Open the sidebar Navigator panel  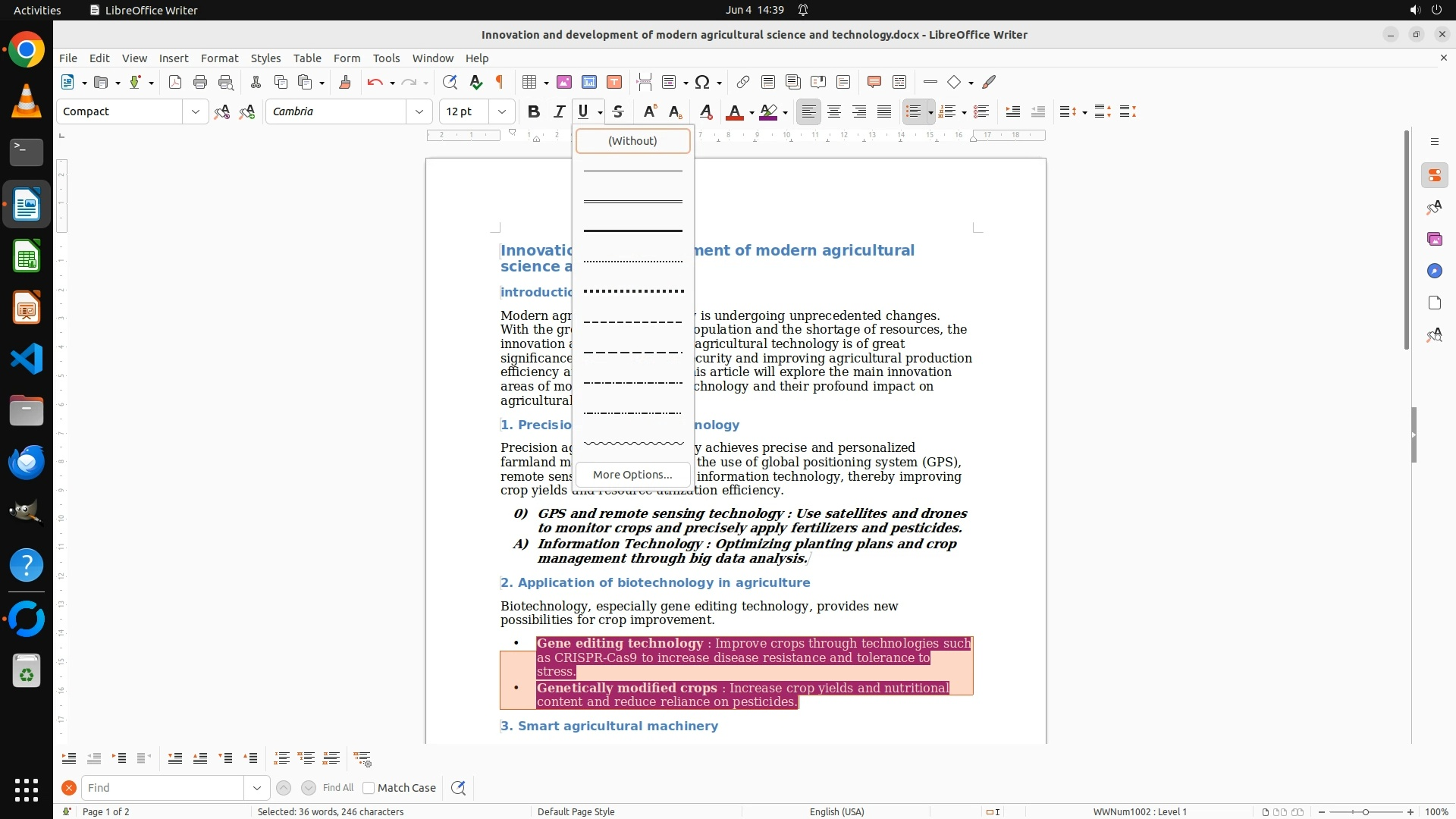pyautogui.click(x=1434, y=271)
